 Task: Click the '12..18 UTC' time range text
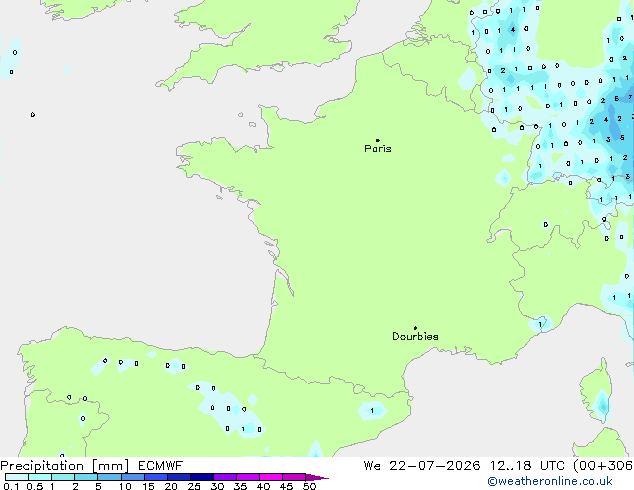(x=527, y=466)
